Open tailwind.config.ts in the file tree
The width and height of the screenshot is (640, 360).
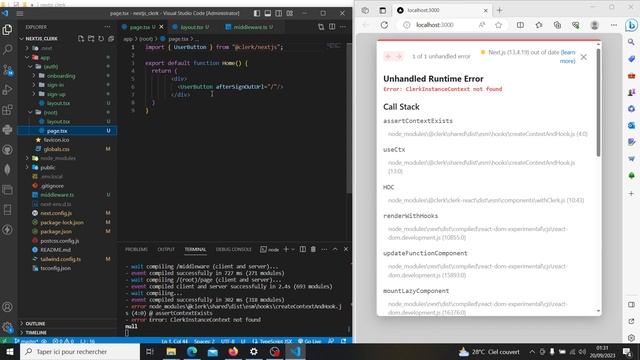click(60, 259)
